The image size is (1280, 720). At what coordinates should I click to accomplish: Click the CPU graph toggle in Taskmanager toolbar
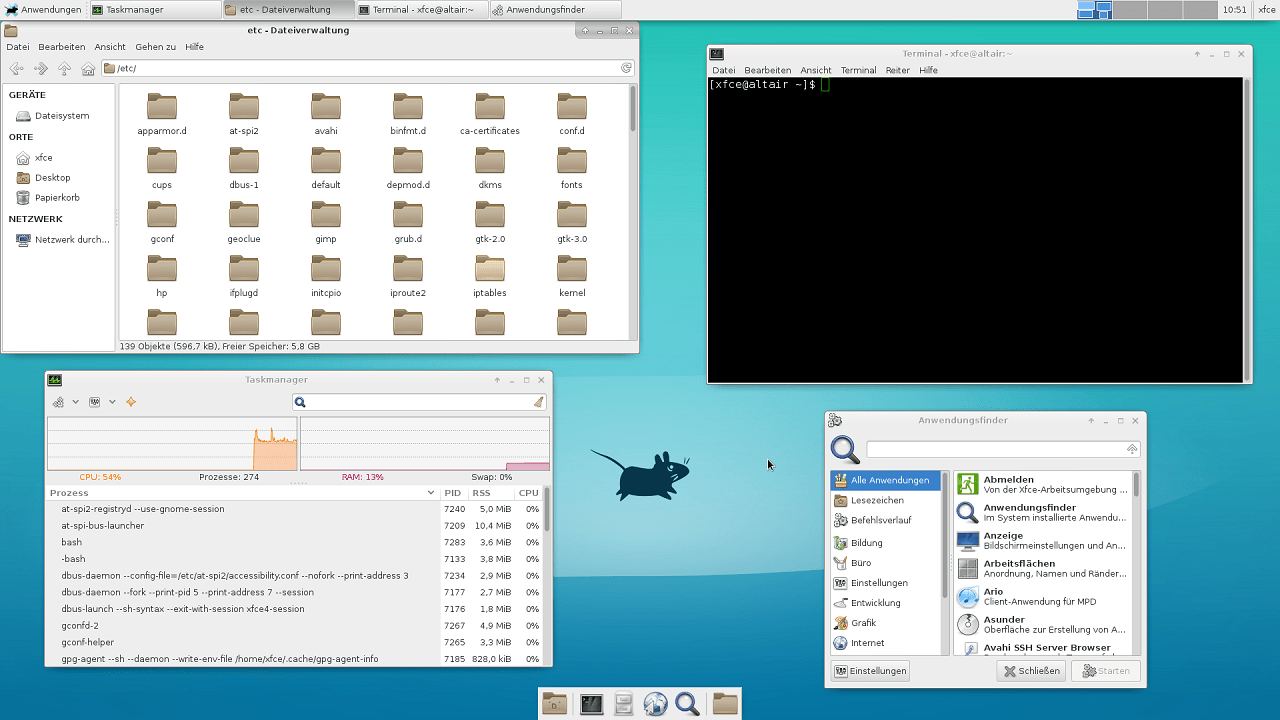point(58,402)
